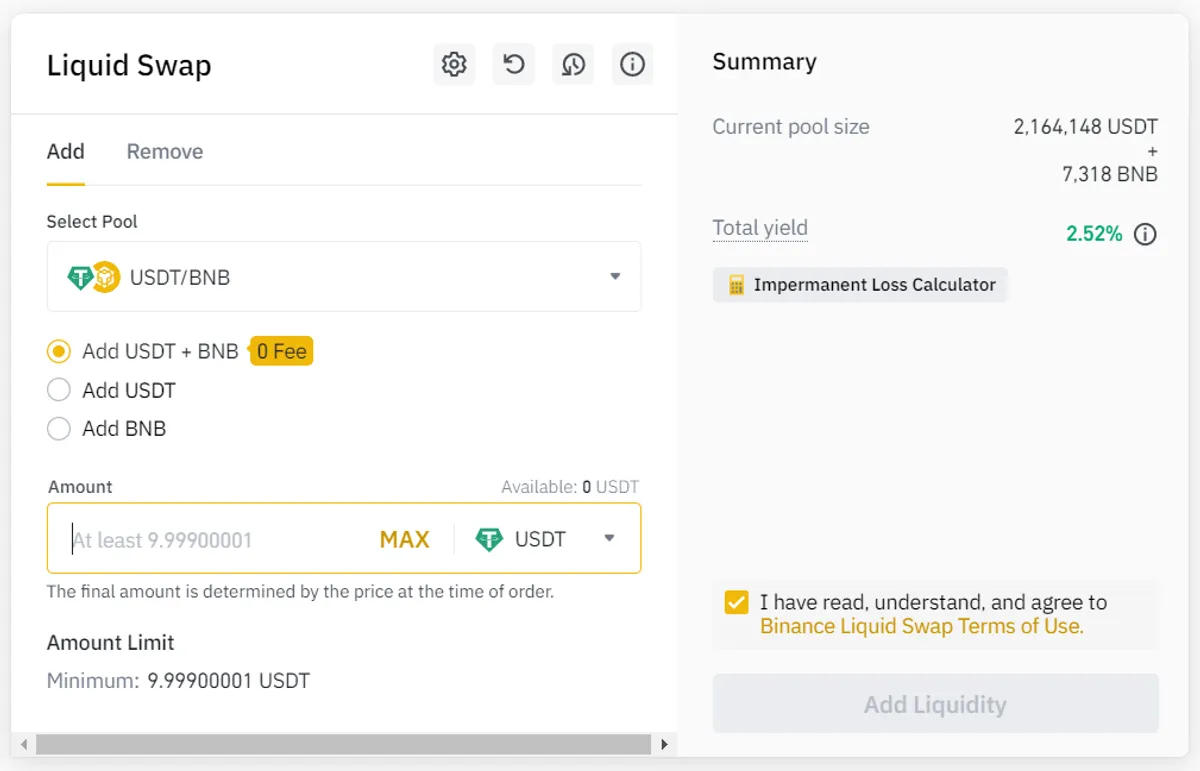Expand the Select Pool dropdown arrow
The width and height of the screenshot is (1200, 771).
coord(615,277)
